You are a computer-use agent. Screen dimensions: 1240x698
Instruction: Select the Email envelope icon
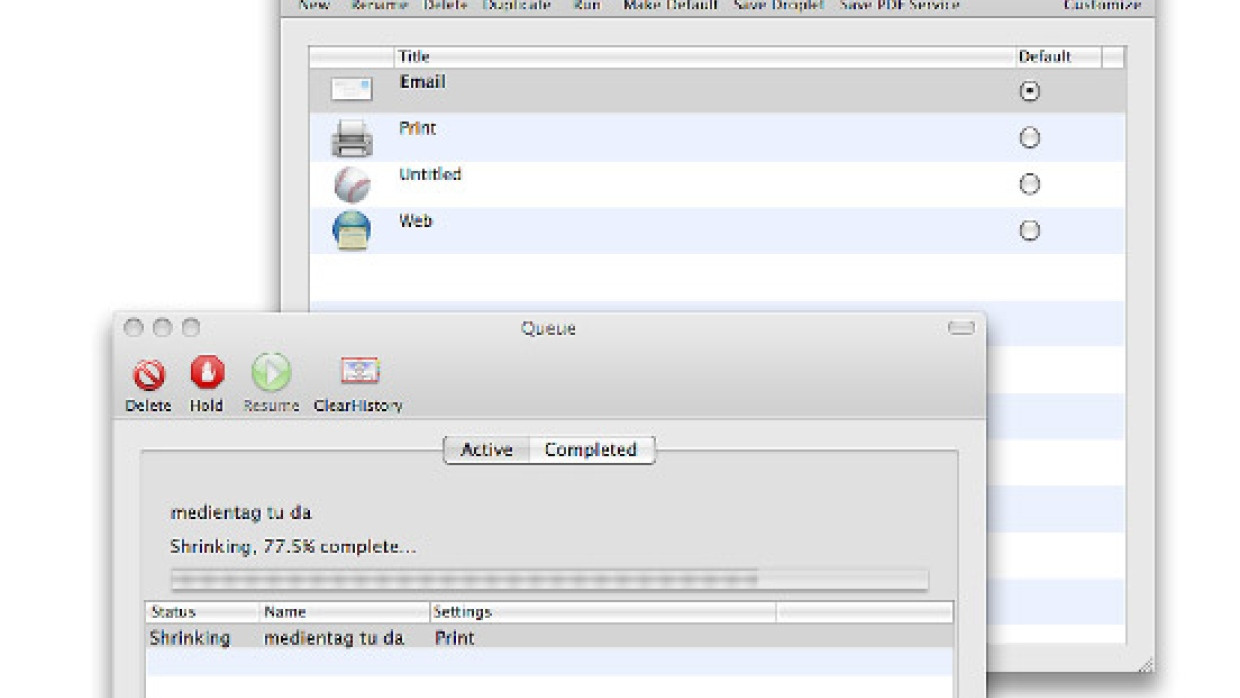[x=351, y=90]
